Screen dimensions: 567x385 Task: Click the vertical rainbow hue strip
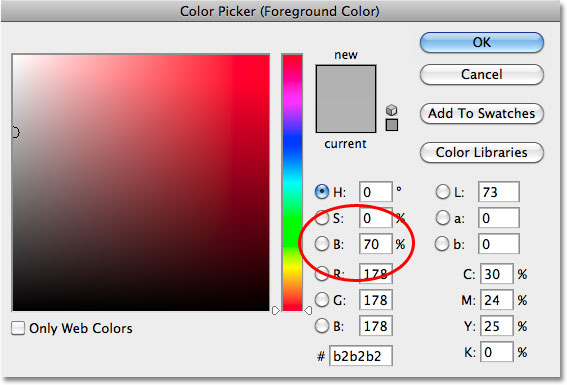point(292,182)
